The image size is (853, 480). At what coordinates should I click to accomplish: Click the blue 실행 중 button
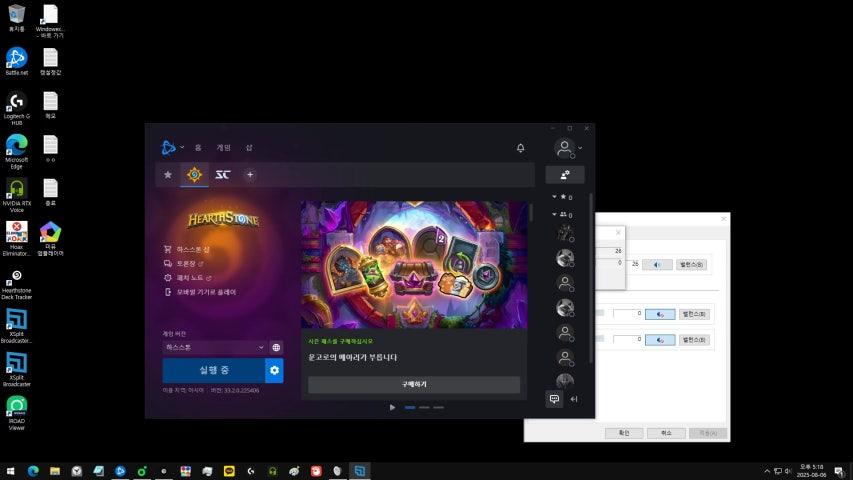click(214, 370)
